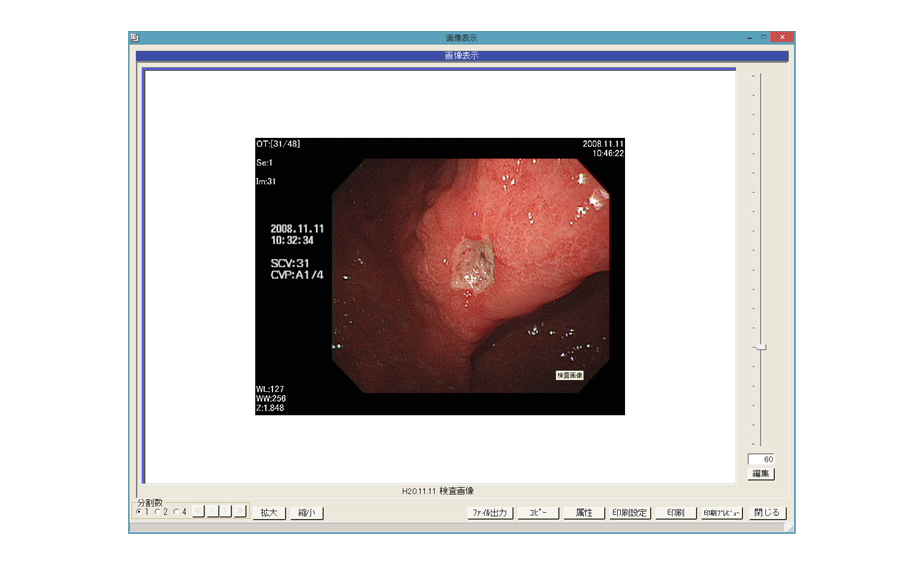Viewport: 920px width, 568px height.
Task: Click the previous-image arrow button
Action: (x=212, y=512)
